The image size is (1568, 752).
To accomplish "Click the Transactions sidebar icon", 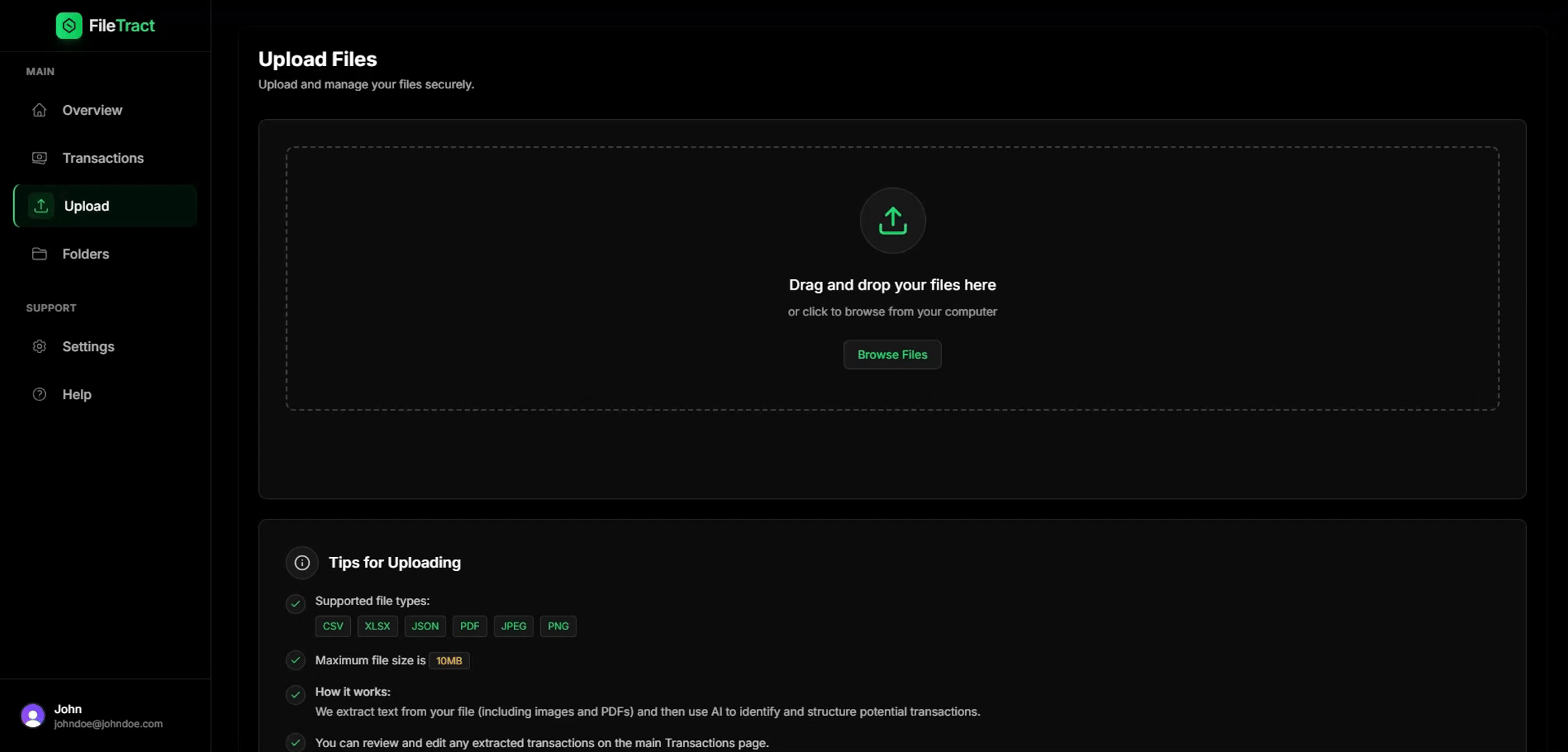I will coord(40,158).
